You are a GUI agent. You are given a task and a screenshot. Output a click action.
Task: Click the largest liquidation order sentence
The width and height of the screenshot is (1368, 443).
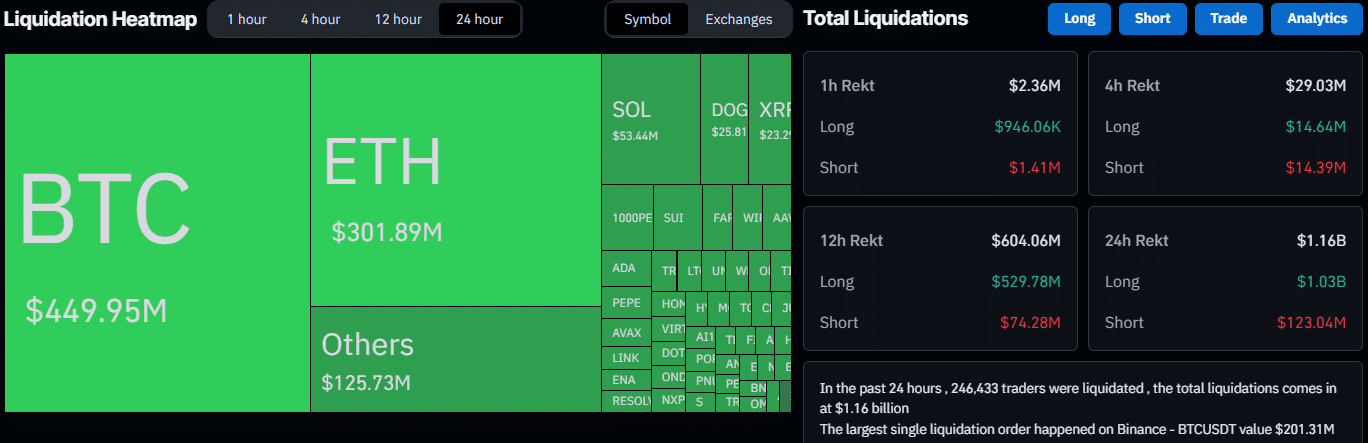[x=1077, y=429]
